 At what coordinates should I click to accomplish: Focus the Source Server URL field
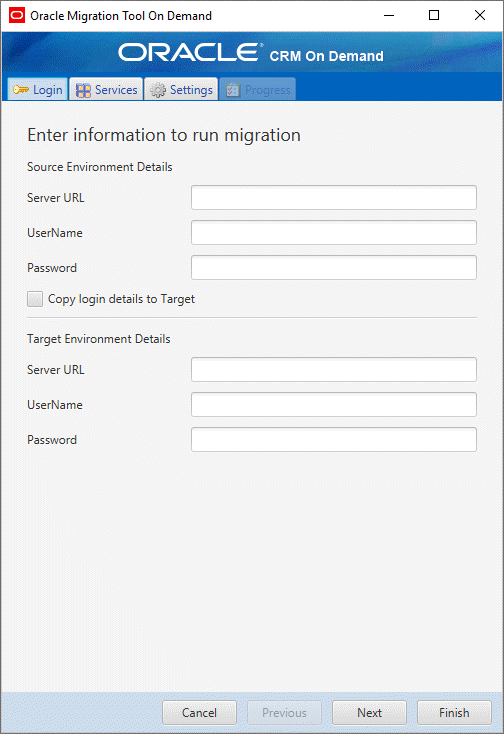pyautogui.click(x=334, y=198)
